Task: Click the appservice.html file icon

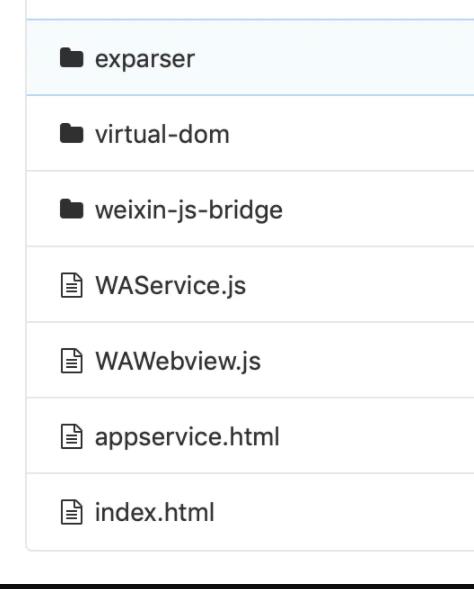Action: coord(71,436)
